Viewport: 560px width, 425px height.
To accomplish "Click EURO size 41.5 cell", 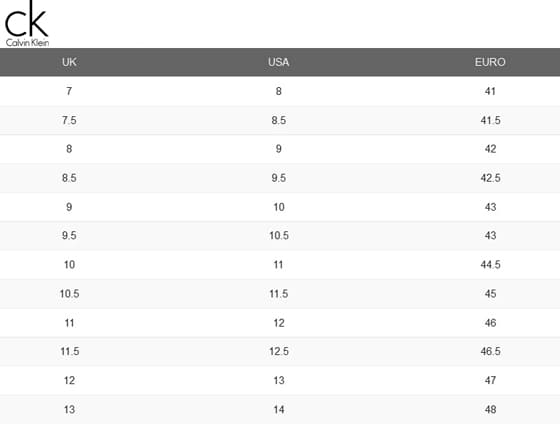I will [x=490, y=120].
